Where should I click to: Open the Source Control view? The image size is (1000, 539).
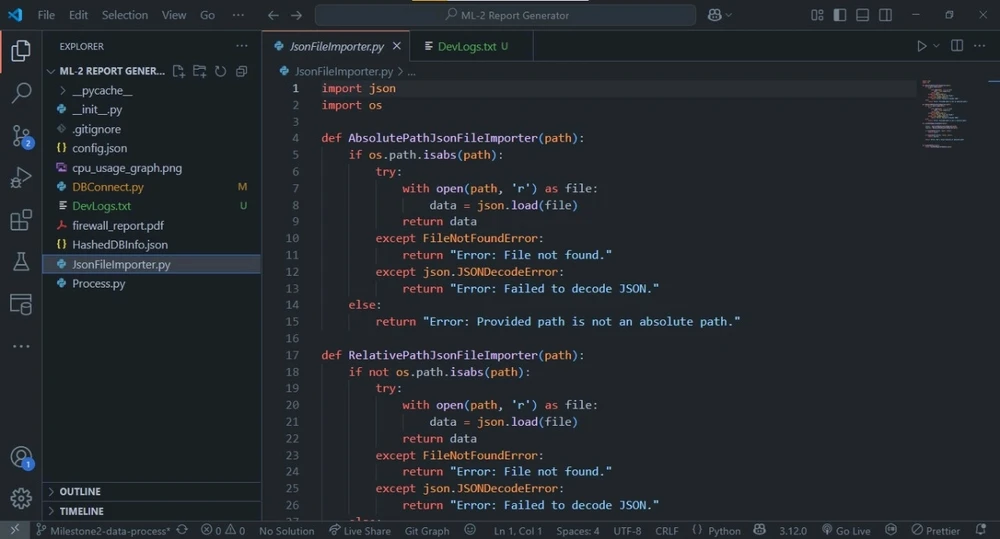pos(21,136)
